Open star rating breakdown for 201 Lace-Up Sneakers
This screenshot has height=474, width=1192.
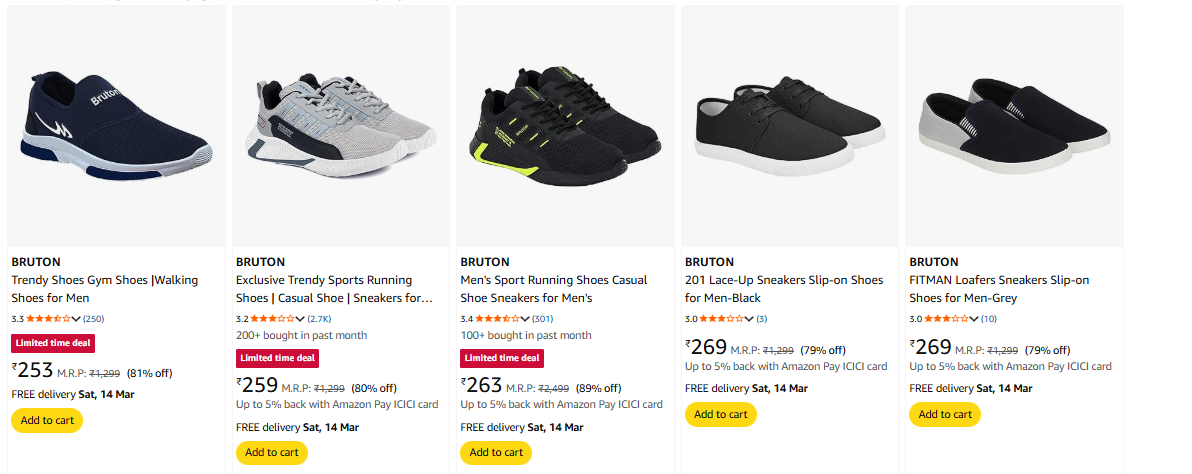(750, 319)
